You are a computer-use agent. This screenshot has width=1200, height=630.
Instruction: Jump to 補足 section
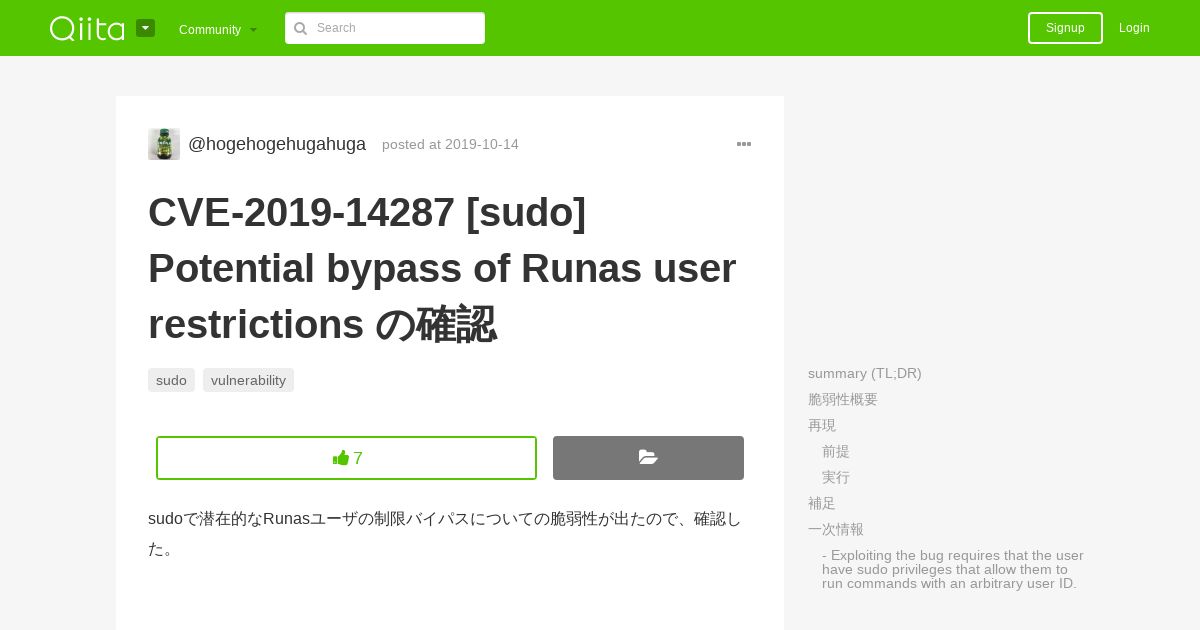point(822,503)
